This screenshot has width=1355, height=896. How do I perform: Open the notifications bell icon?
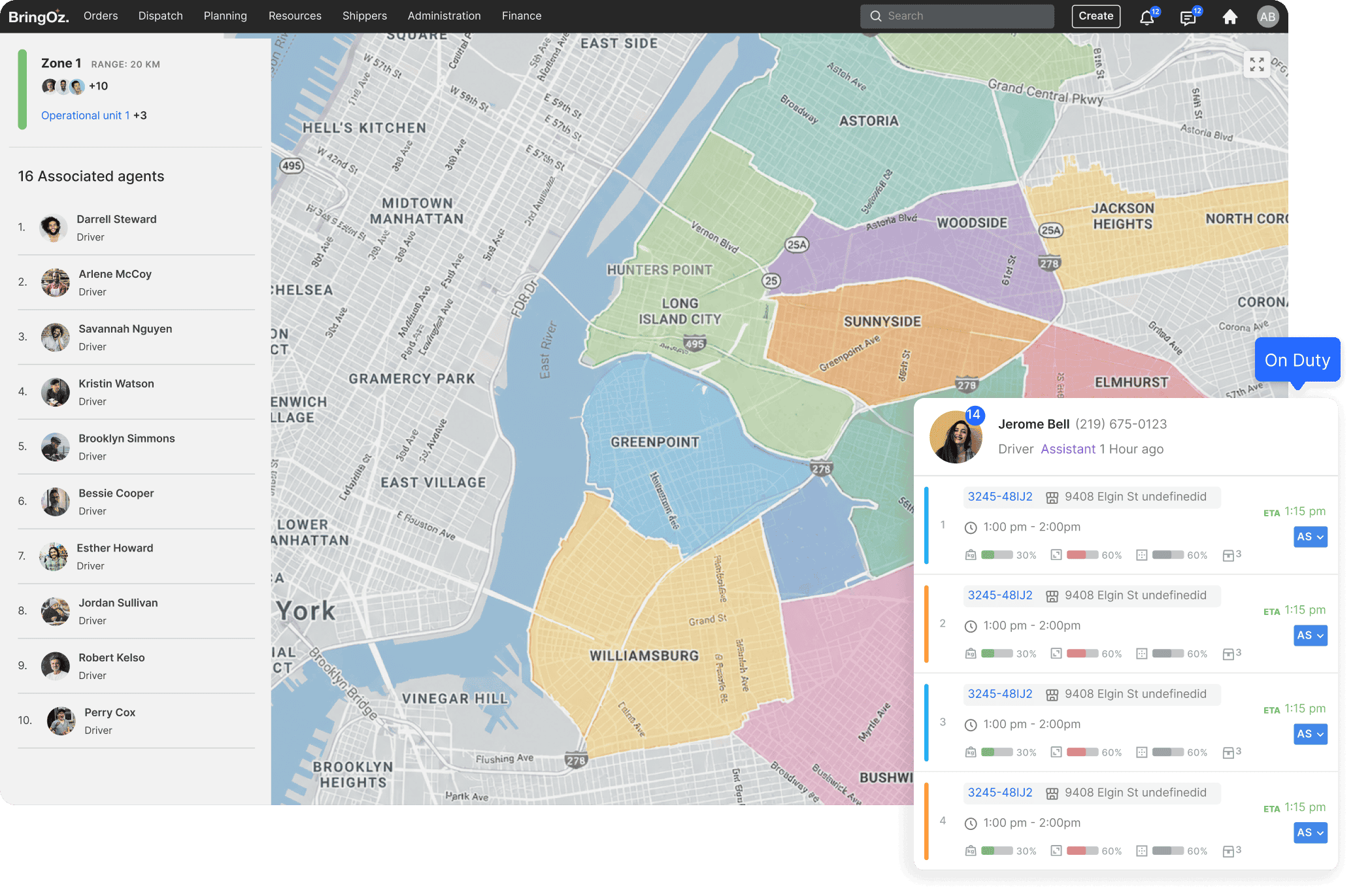pos(1147,16)
